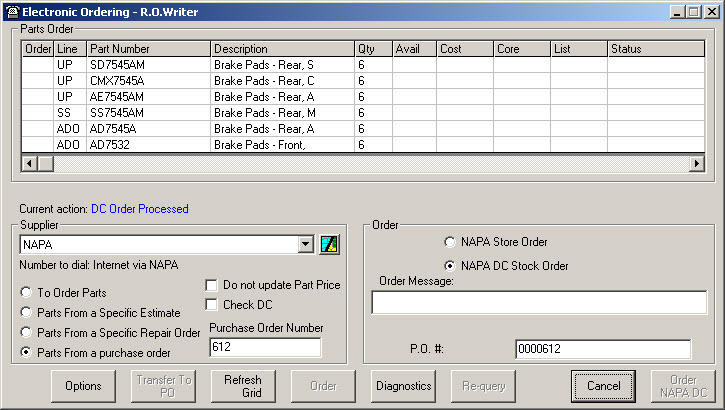Open the Diagnostics button
Screen dimensions: 725x410
[x=403, y=386]
